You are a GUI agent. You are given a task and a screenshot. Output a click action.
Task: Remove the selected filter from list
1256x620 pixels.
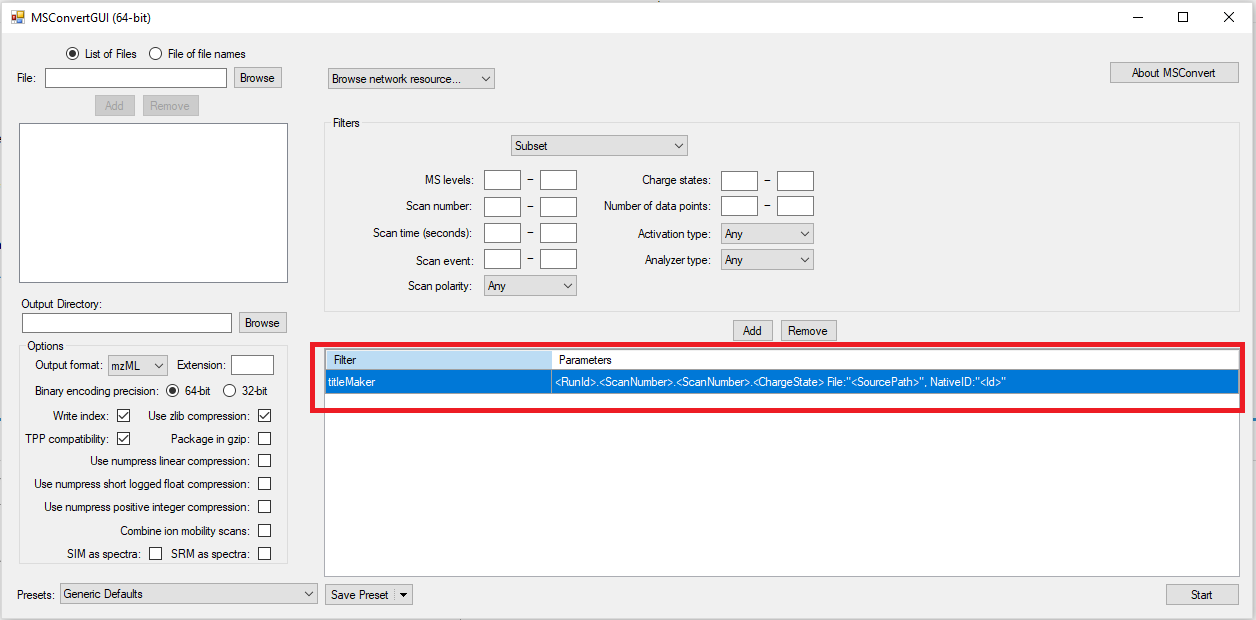807,331
